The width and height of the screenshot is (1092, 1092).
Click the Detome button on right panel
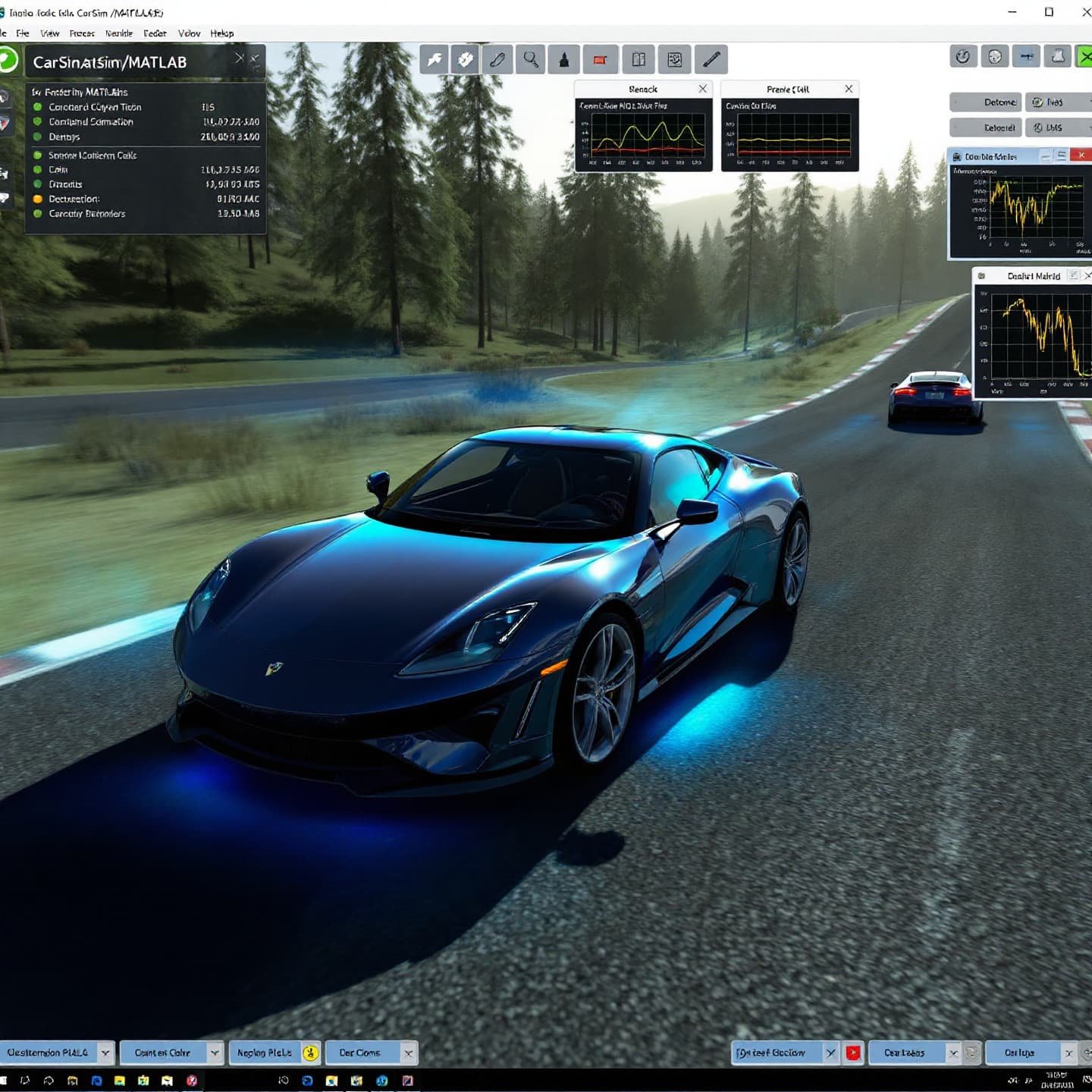click(986, 102)
